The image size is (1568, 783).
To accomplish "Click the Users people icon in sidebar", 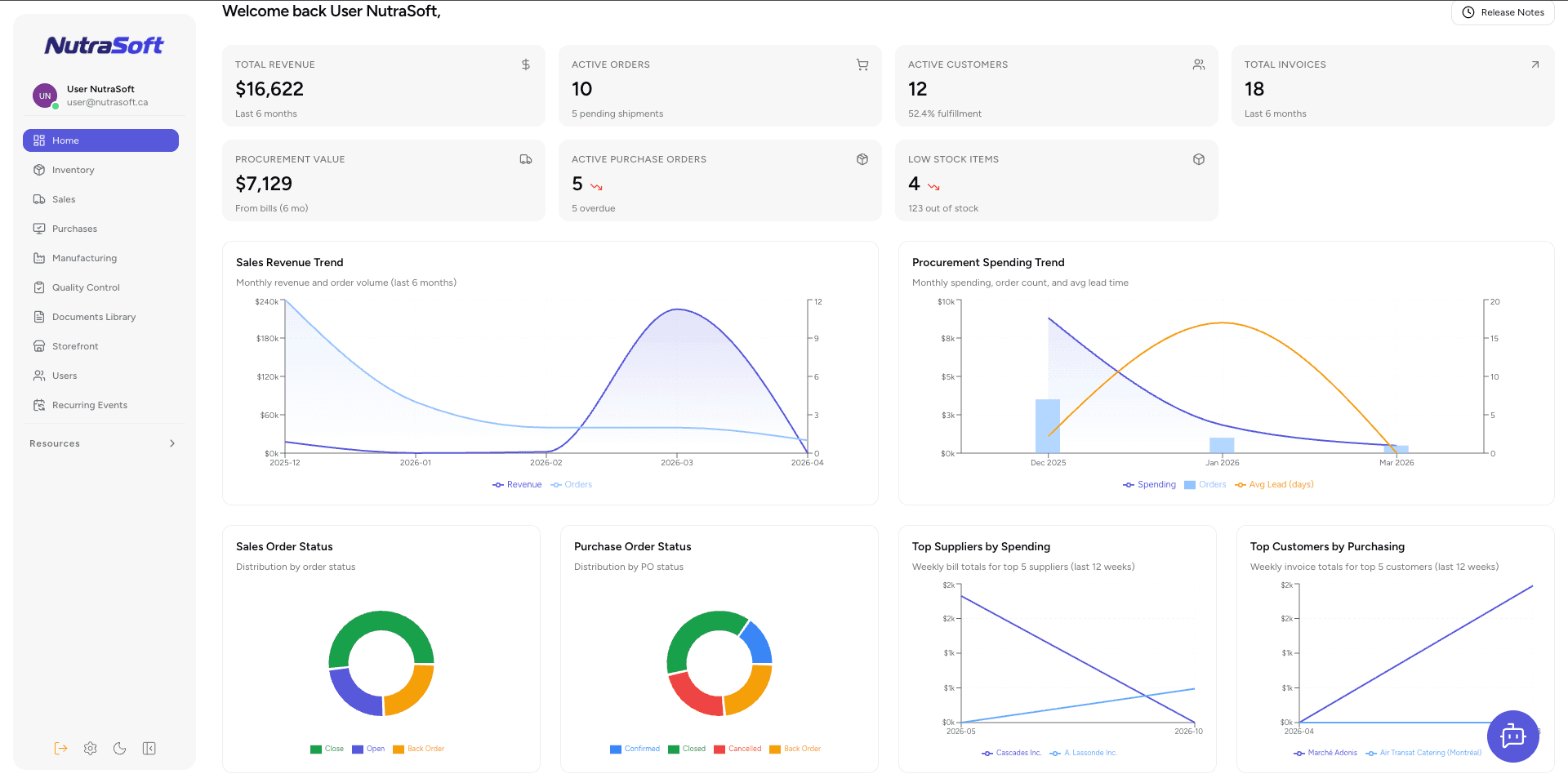I will click(x=39, y=376).
